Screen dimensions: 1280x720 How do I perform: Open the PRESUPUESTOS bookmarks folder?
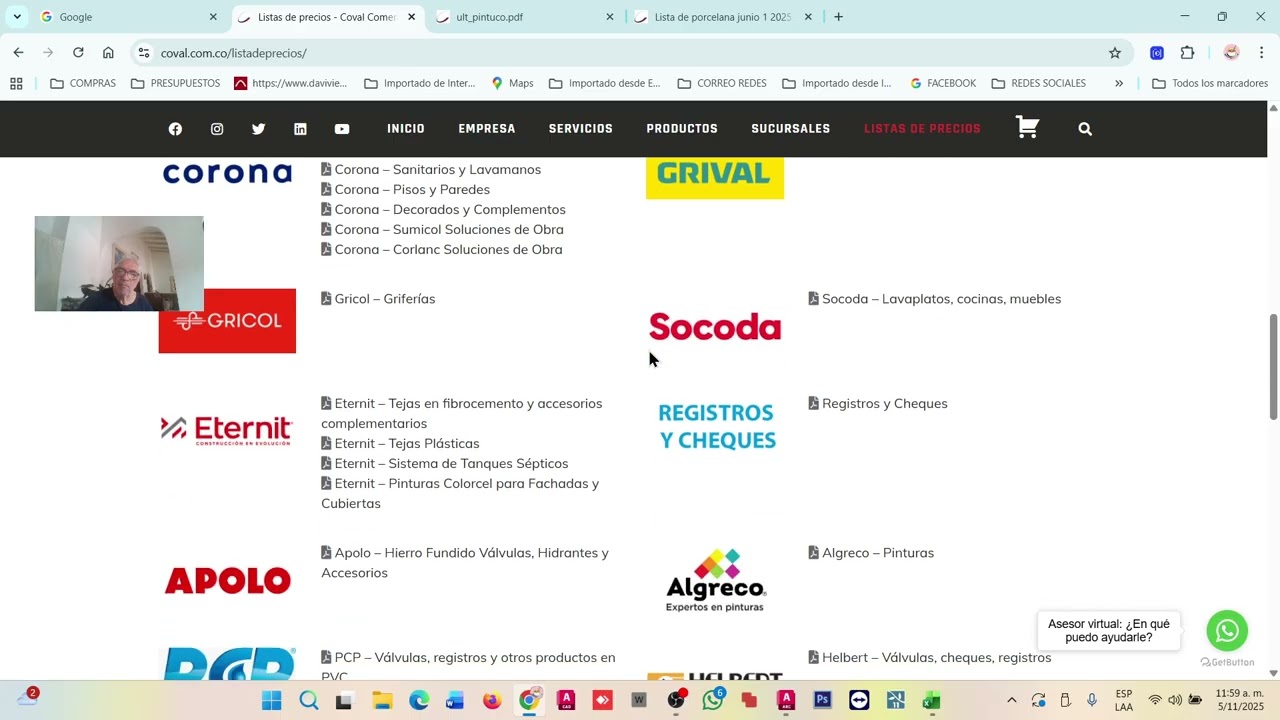click(x=175, y=83)
